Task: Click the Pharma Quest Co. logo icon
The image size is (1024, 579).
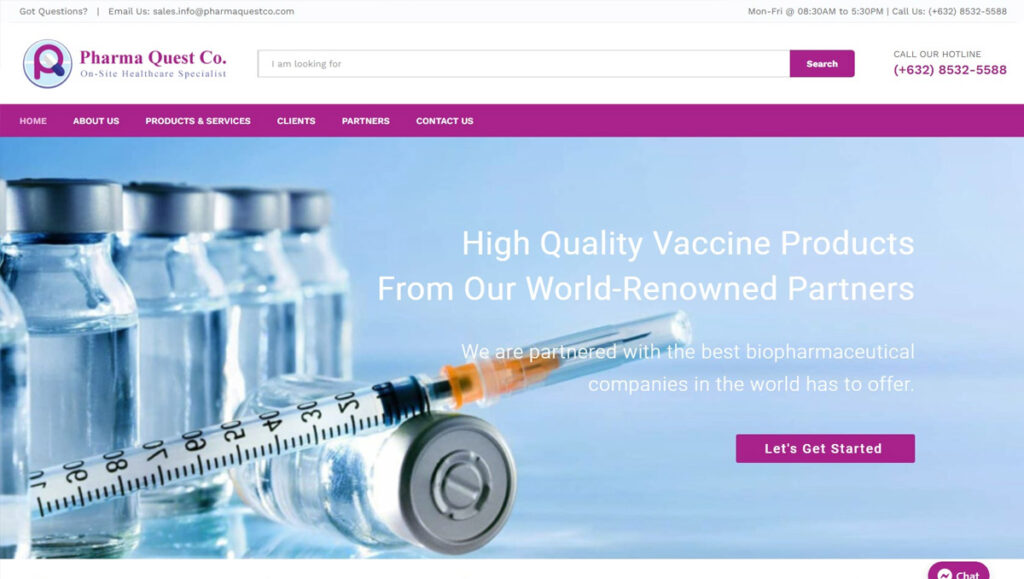Action: point(48,63)
